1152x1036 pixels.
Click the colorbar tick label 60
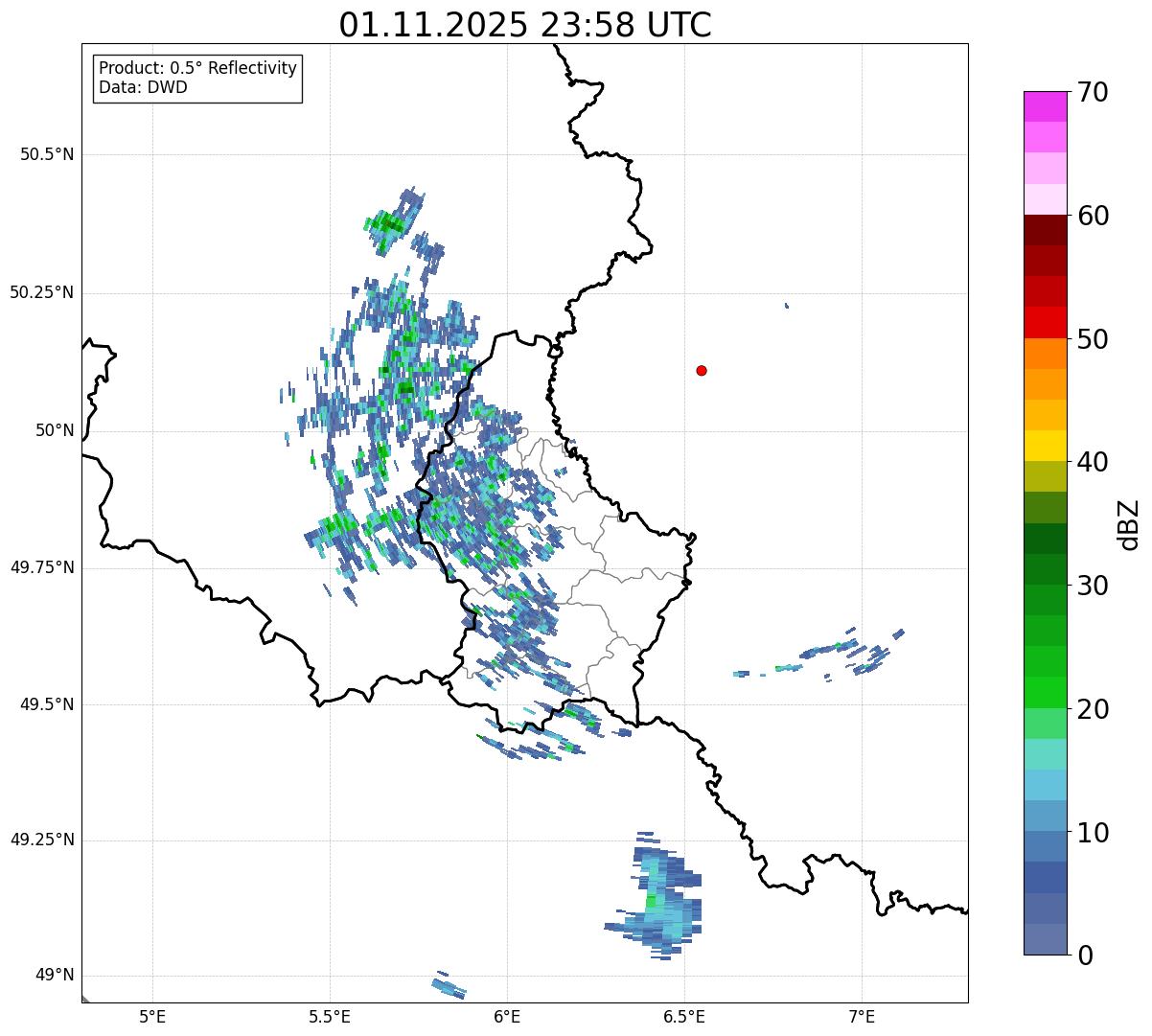coord(1094,216)
